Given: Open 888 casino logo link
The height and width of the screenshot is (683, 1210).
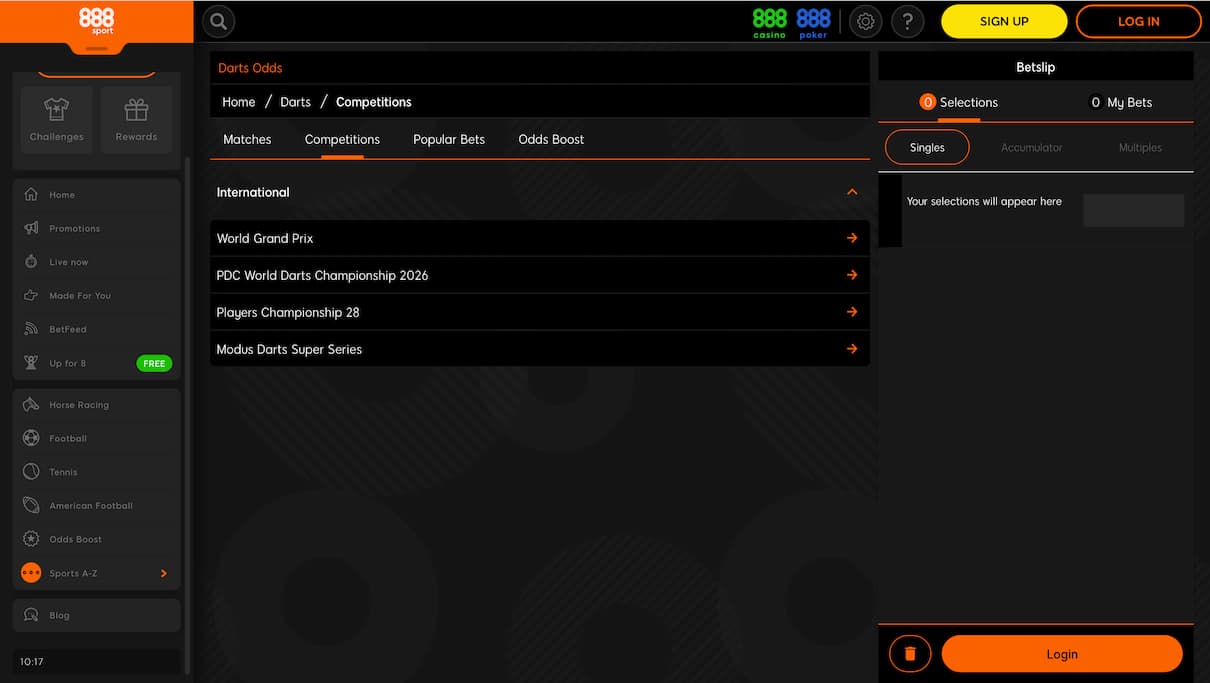Looking at the screenshot, I should coord(769,22).
